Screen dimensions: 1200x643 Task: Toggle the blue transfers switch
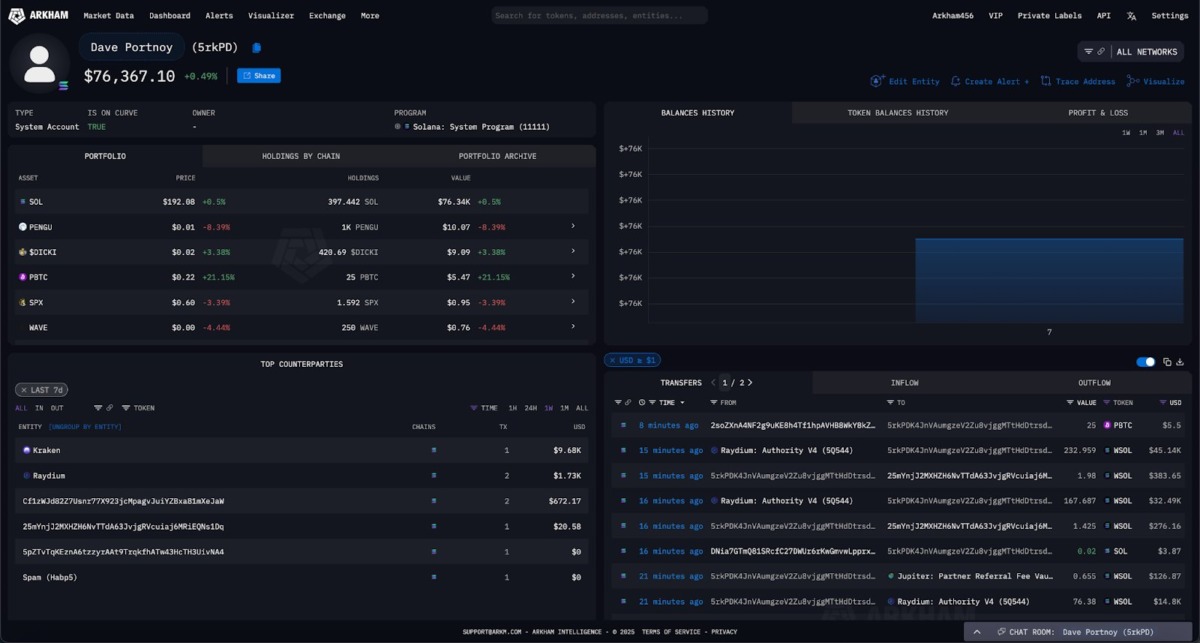coord(1146,362)
